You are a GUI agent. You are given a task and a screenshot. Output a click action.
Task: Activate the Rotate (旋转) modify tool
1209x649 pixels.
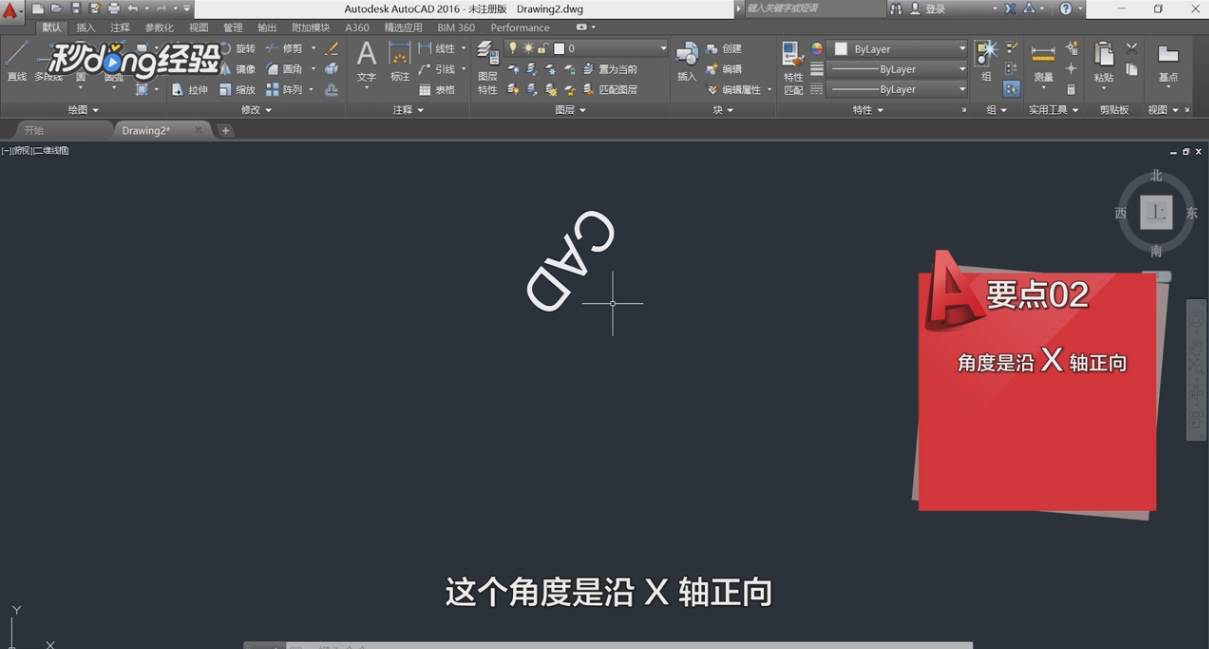tap(240, 50)
